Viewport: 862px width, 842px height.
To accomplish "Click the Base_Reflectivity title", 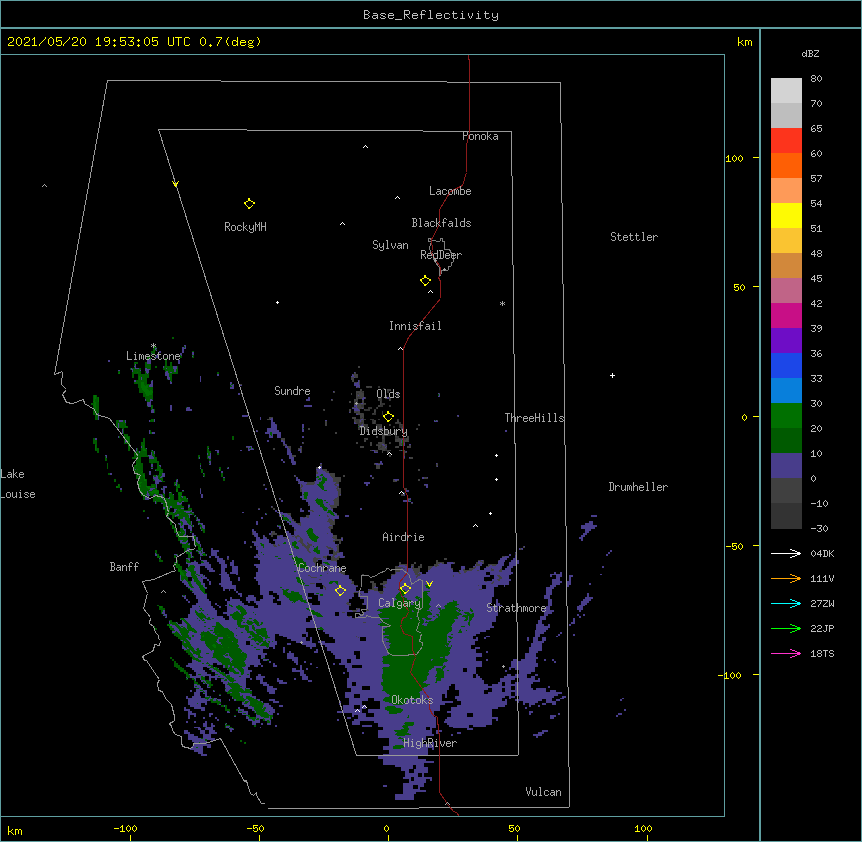I will click(x=431, y=15).
